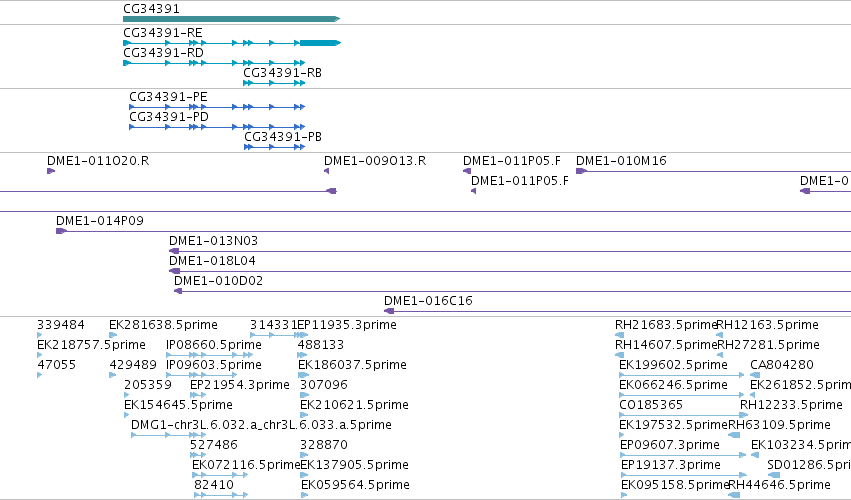This screenshot has height=500, width=851.
Task: Open the EP09607.3prime EST label
Action: 670,445
